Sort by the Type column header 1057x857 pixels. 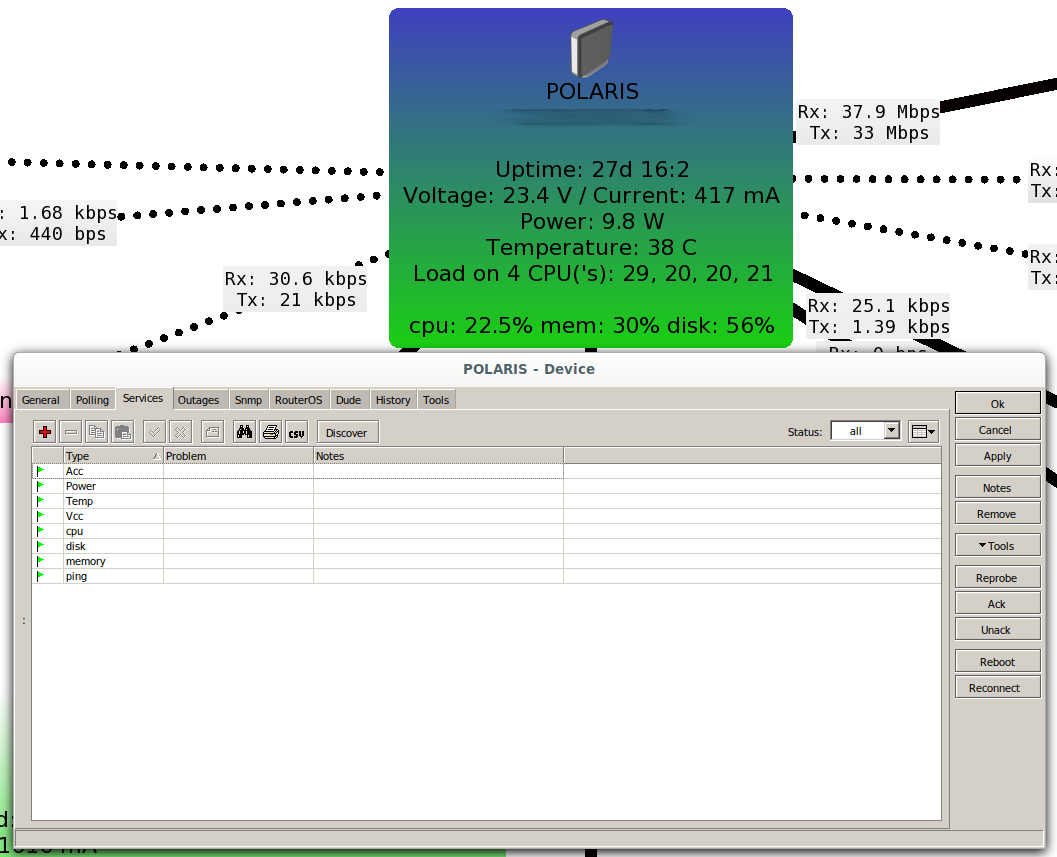pyautogui.click(x=113, y=456)
